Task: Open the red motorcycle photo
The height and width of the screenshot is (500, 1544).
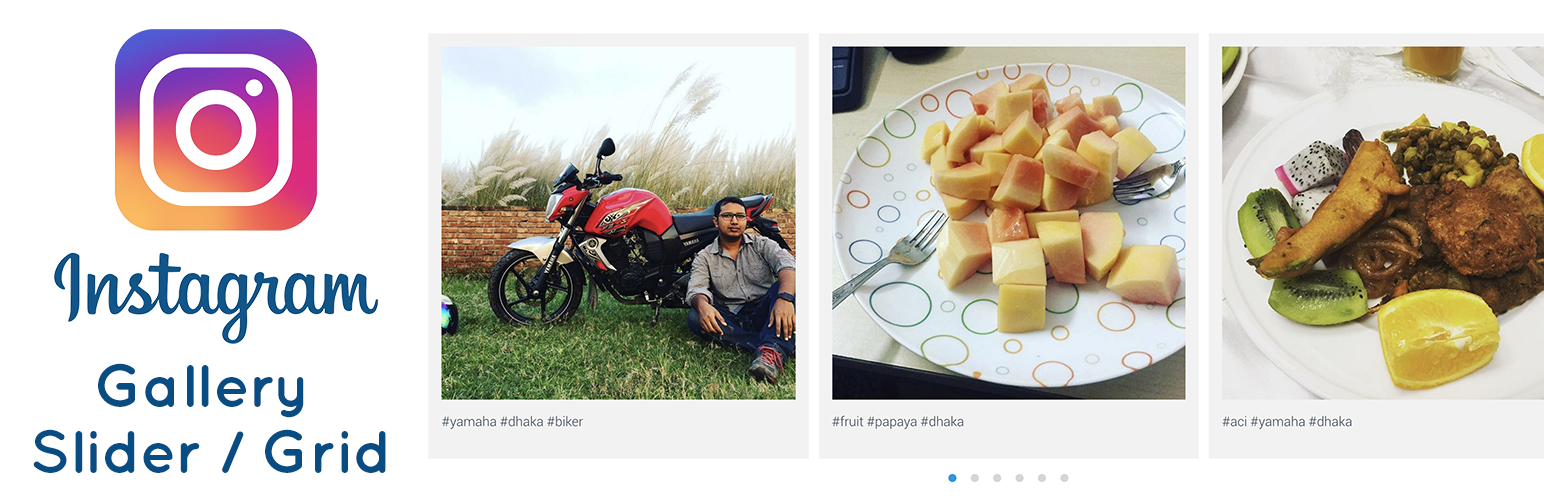Action: click(x=618, y=223)
